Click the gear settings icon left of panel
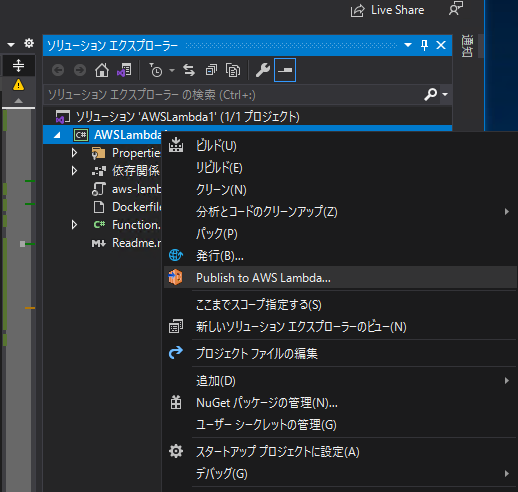Screen dimensions: 518x492 point(29,43)
